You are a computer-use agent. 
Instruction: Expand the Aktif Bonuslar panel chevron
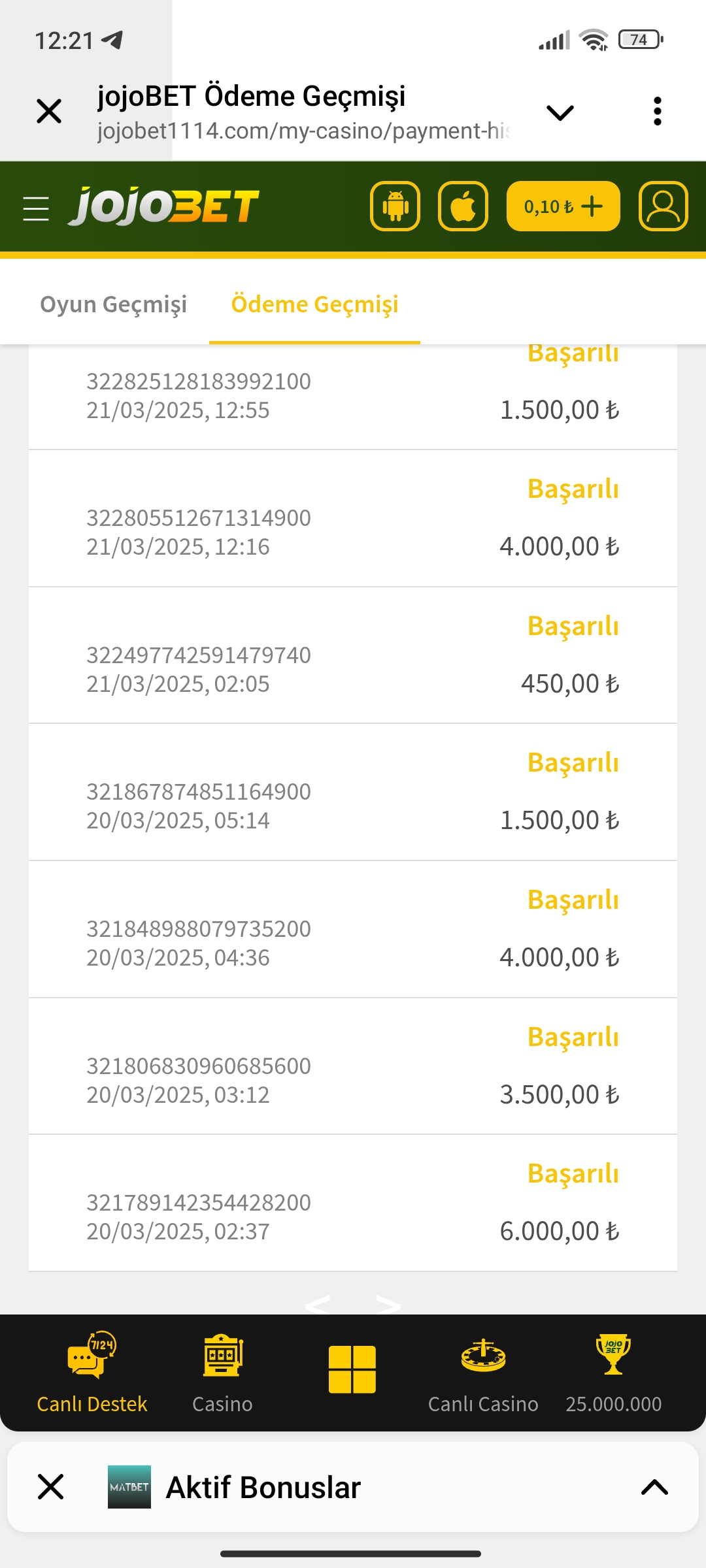coord(654,1488)
